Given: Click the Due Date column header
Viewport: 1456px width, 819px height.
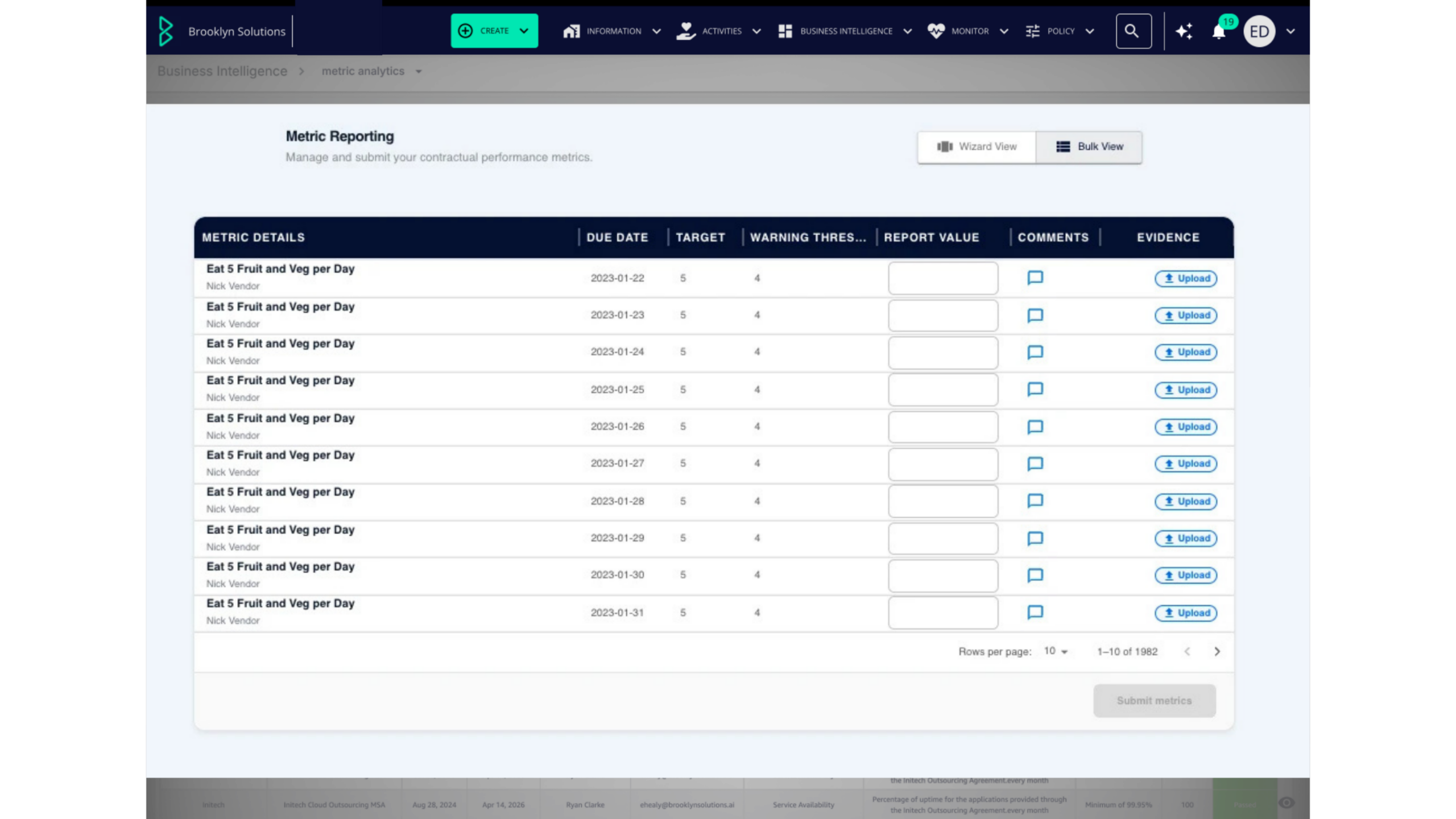Looking at the screenshot, I should pyautogui.click(x=617, y=237).
